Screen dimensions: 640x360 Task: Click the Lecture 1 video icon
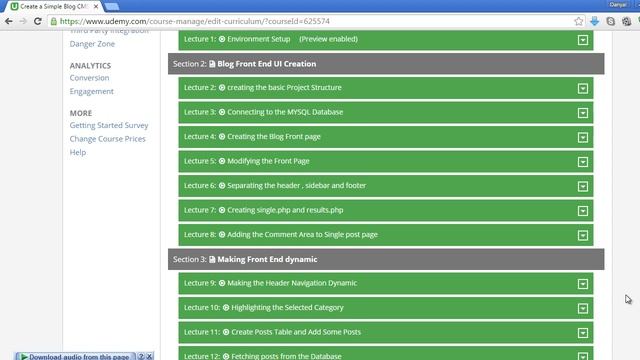222,39
